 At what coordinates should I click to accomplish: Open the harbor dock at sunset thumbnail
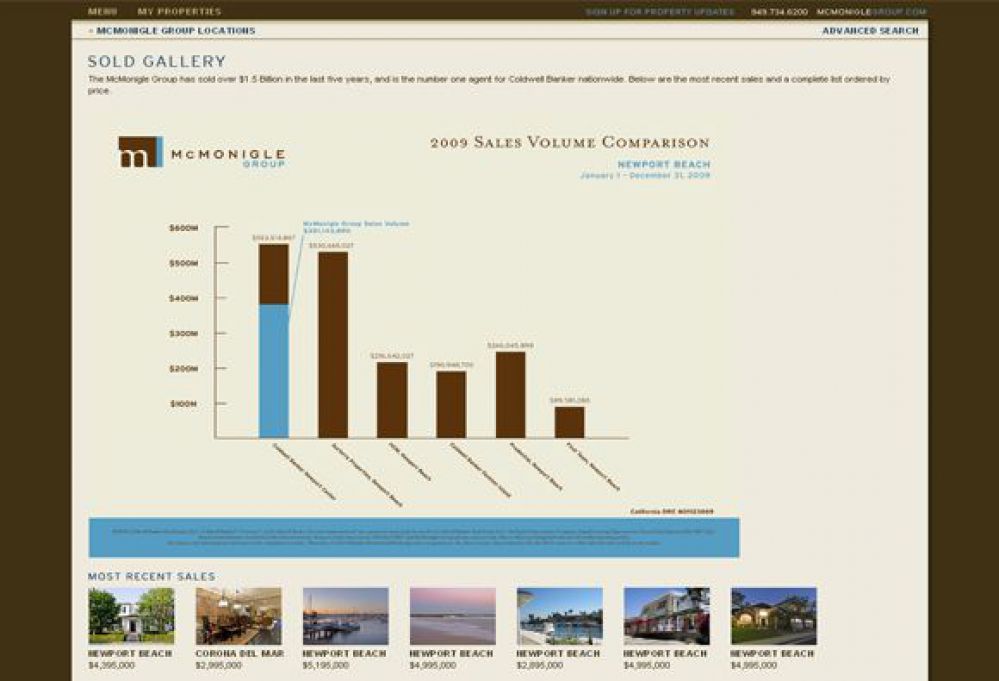click(345, 616)
